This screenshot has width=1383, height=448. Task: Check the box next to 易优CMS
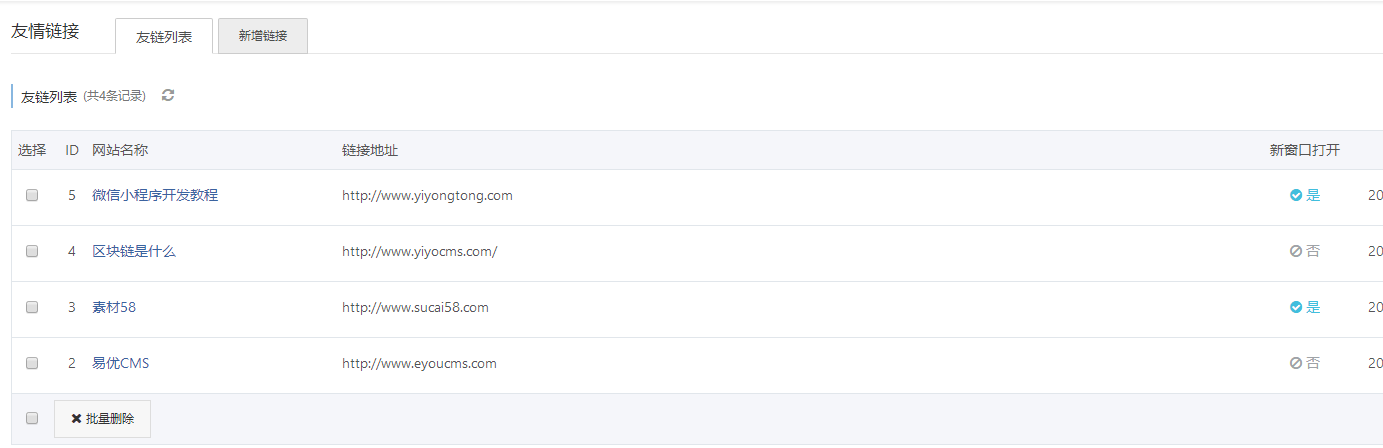(32, 364)
